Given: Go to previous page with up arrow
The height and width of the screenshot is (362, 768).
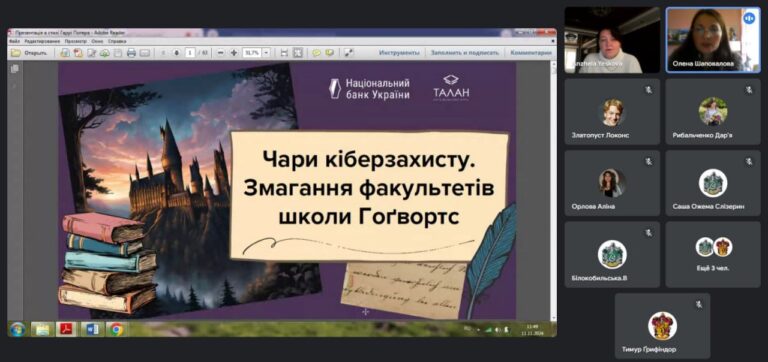Looking at the screenshot, I should pos(163,53).
